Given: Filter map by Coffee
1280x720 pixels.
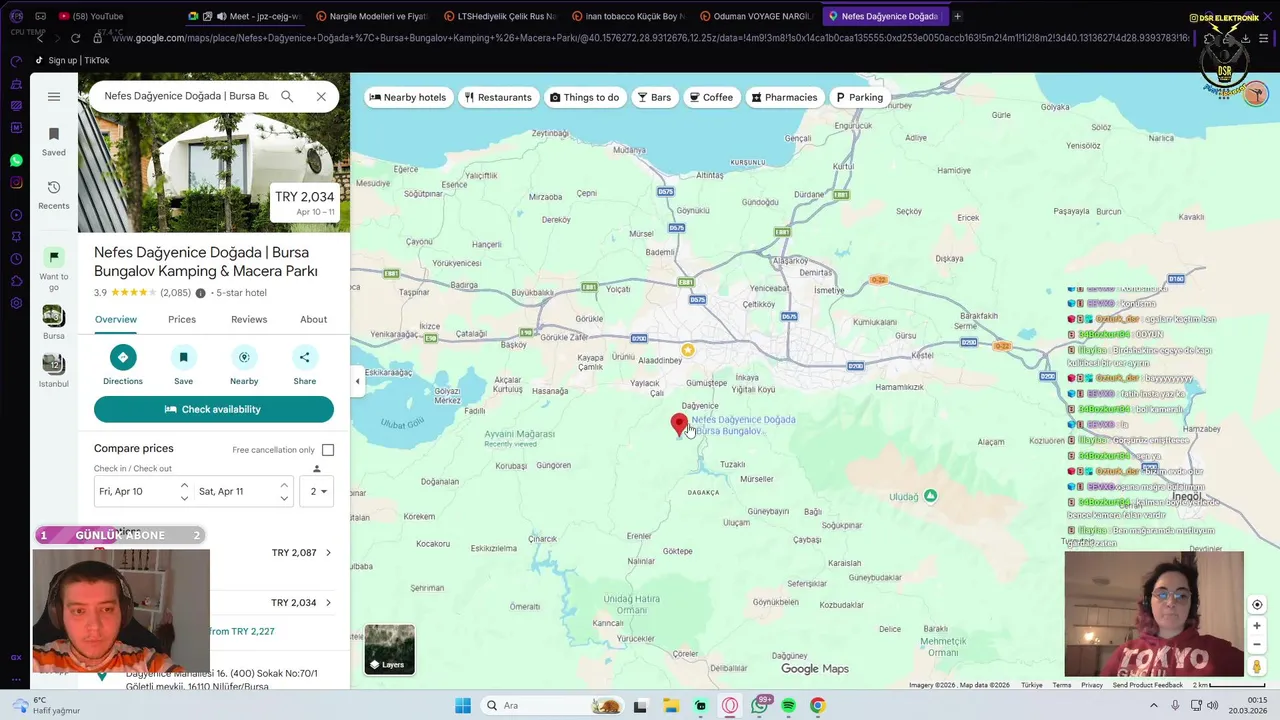Looking at the screenshot, I should 711,97.
